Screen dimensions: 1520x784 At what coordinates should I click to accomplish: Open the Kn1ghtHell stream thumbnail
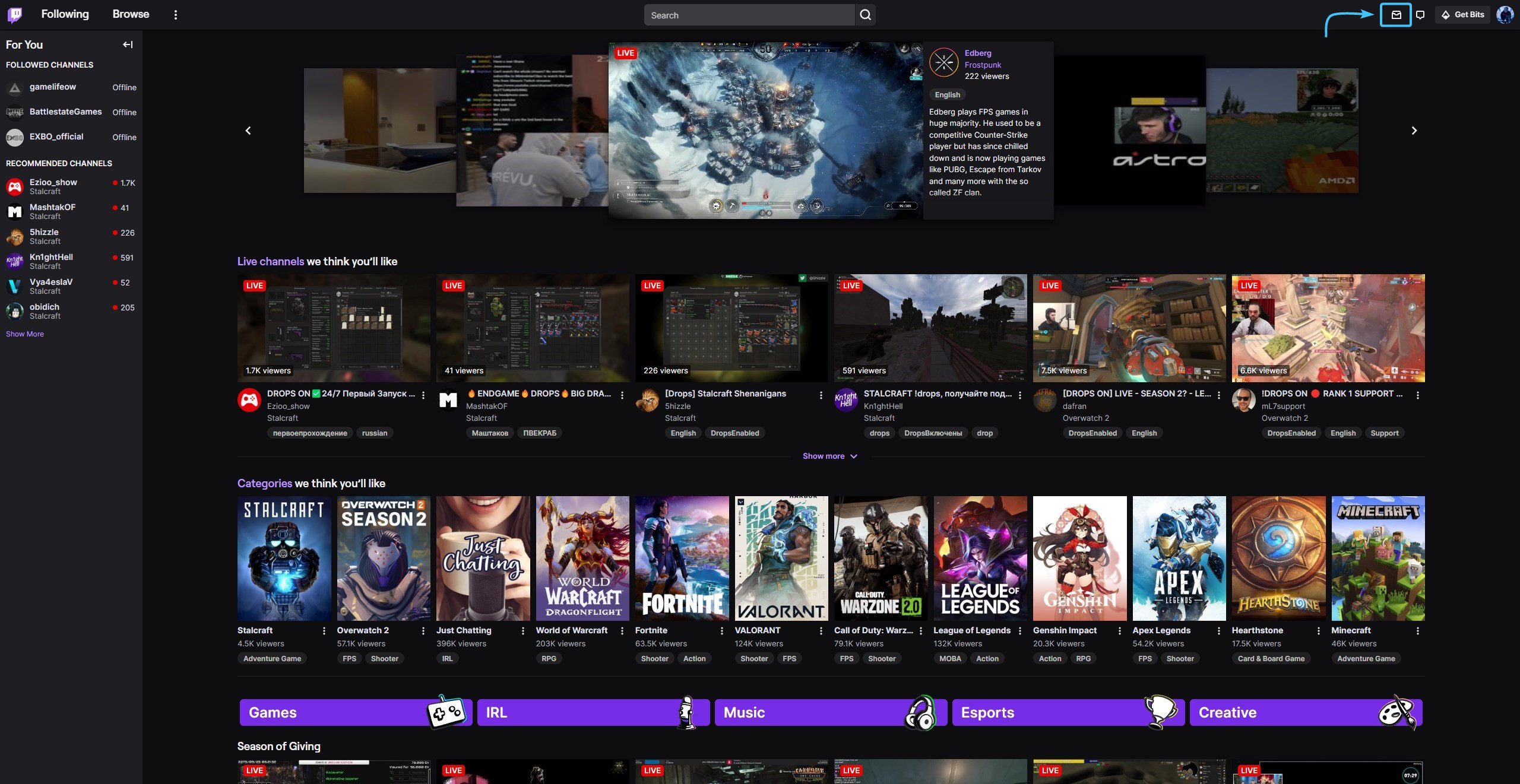[930, 328]
